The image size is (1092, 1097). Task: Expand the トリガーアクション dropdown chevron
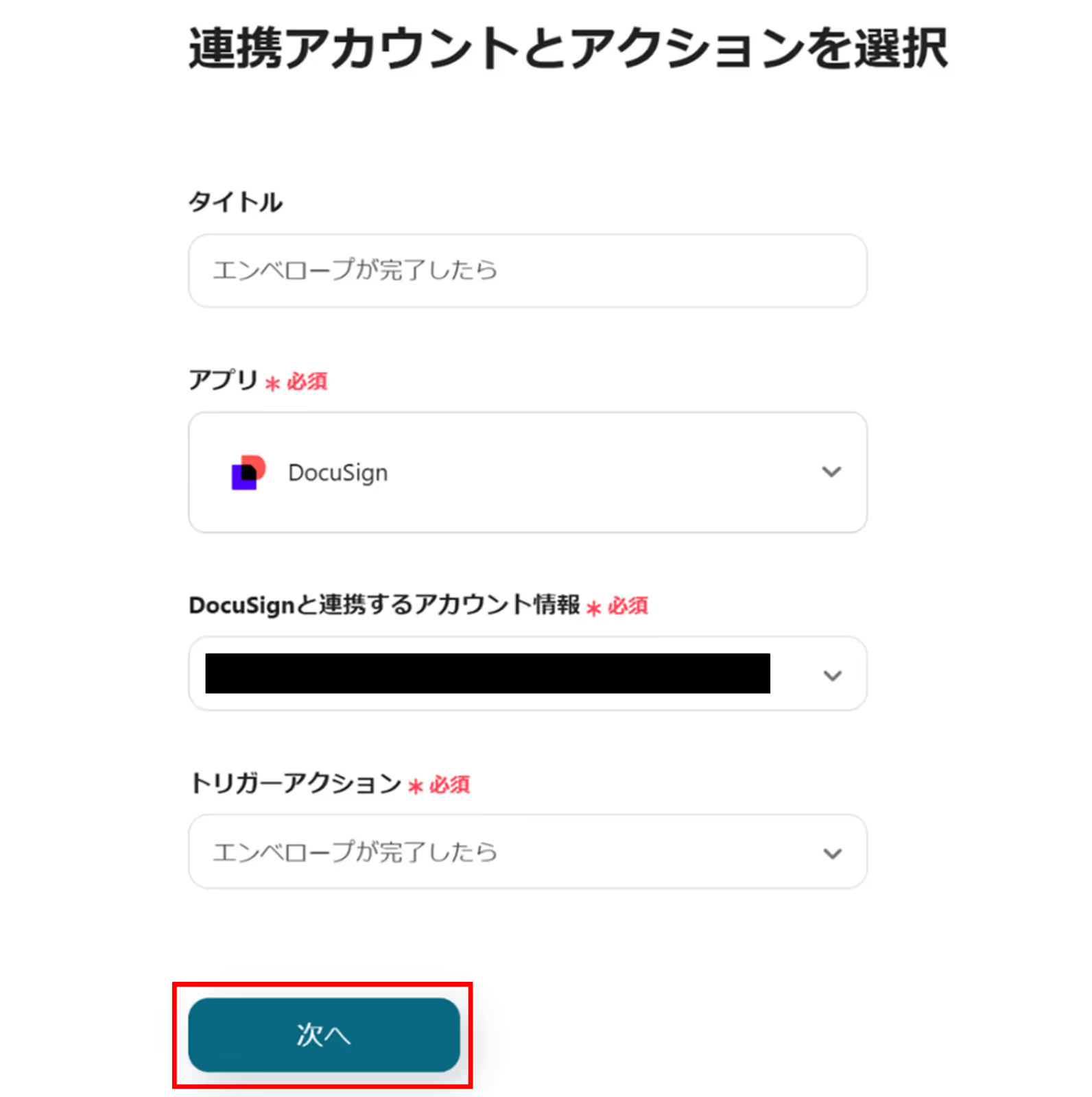(832, 853)
